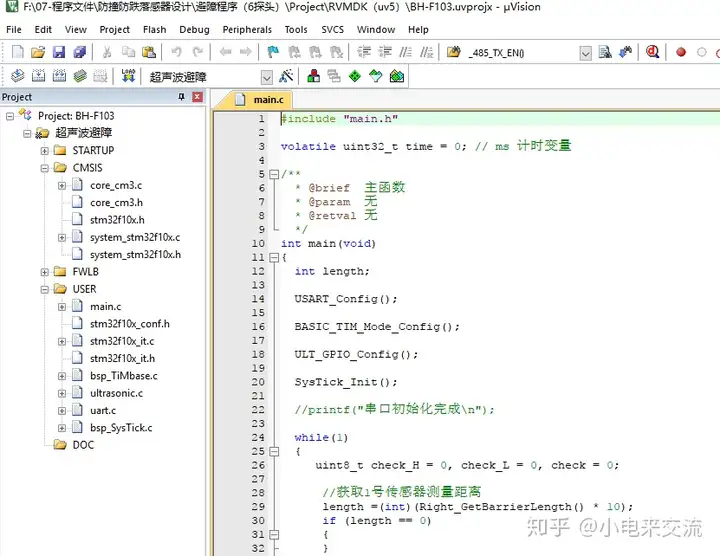Pin the Project panel

tap(181, 96)
